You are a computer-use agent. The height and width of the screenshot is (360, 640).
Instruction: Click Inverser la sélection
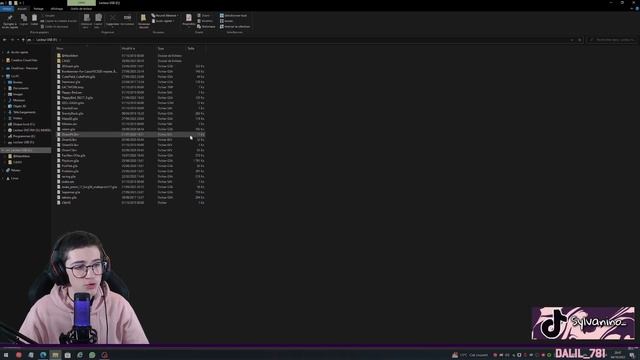(235, 27)
